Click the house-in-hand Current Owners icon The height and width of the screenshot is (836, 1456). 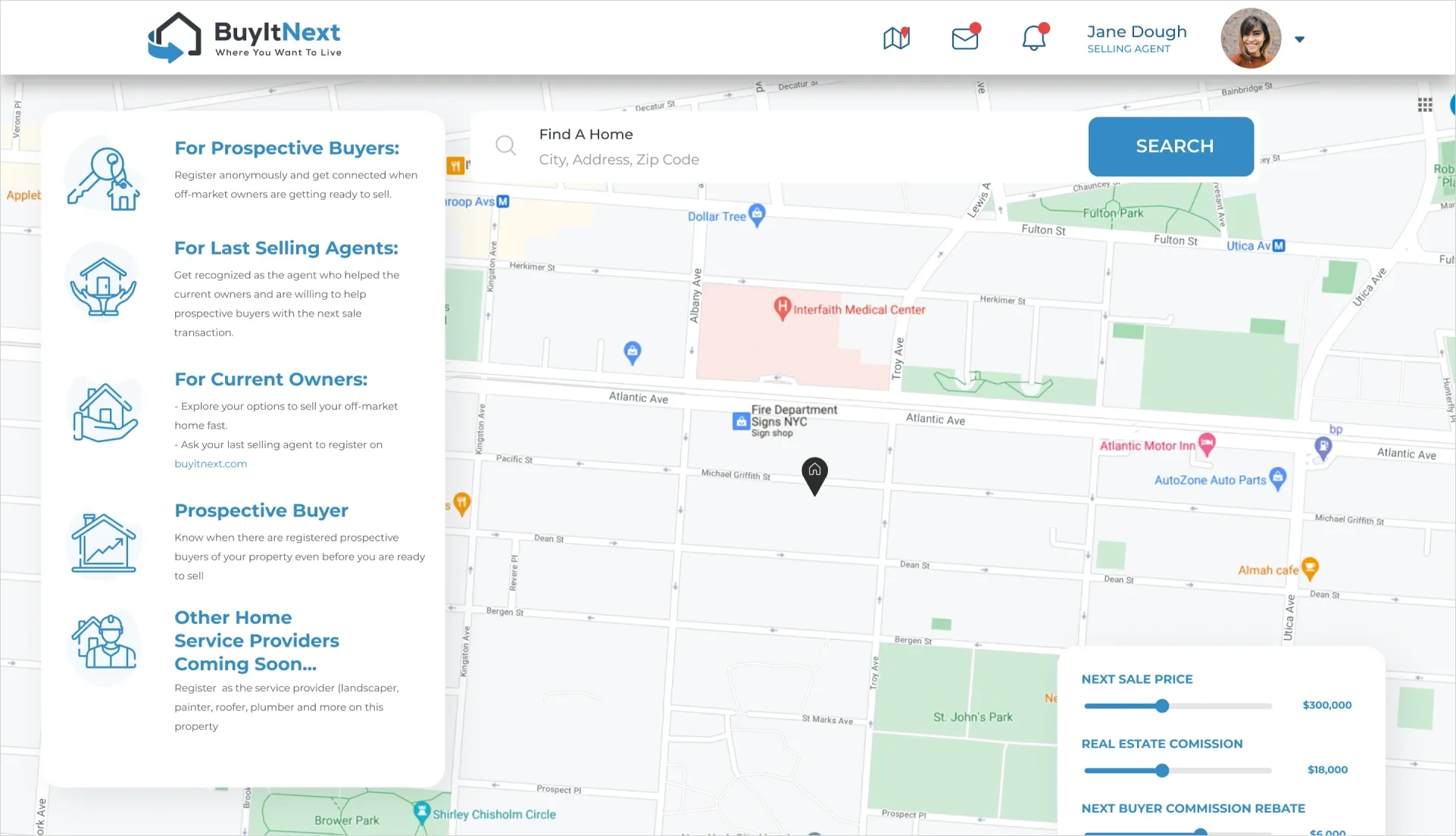105,413
